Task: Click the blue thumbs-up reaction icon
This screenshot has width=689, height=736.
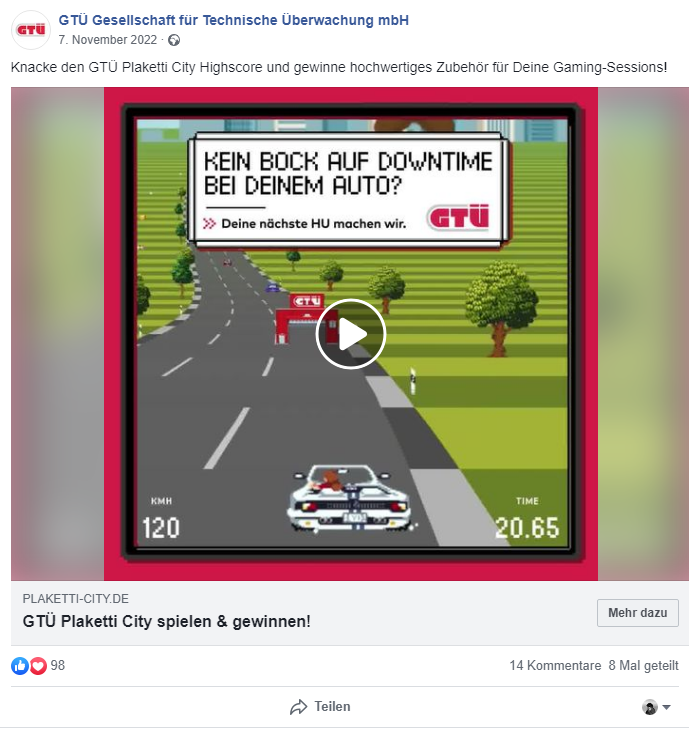Action: (20, 666)
